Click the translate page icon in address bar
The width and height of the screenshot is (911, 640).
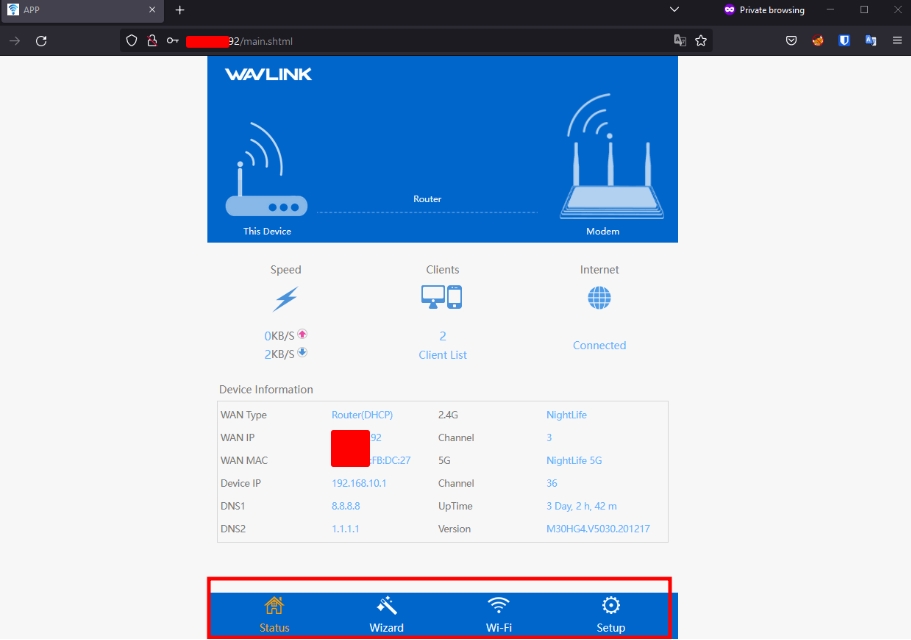pos(680,41)
